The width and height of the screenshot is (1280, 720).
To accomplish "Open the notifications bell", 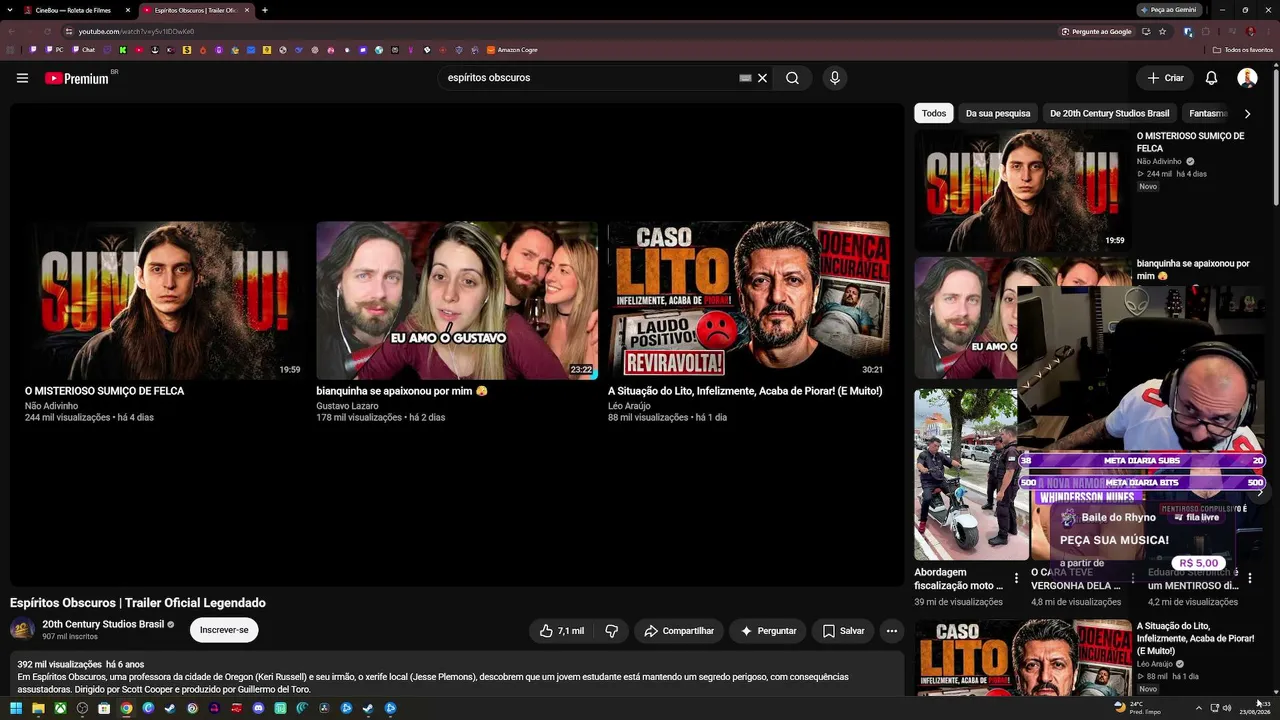I will (x=1211, y=78).
